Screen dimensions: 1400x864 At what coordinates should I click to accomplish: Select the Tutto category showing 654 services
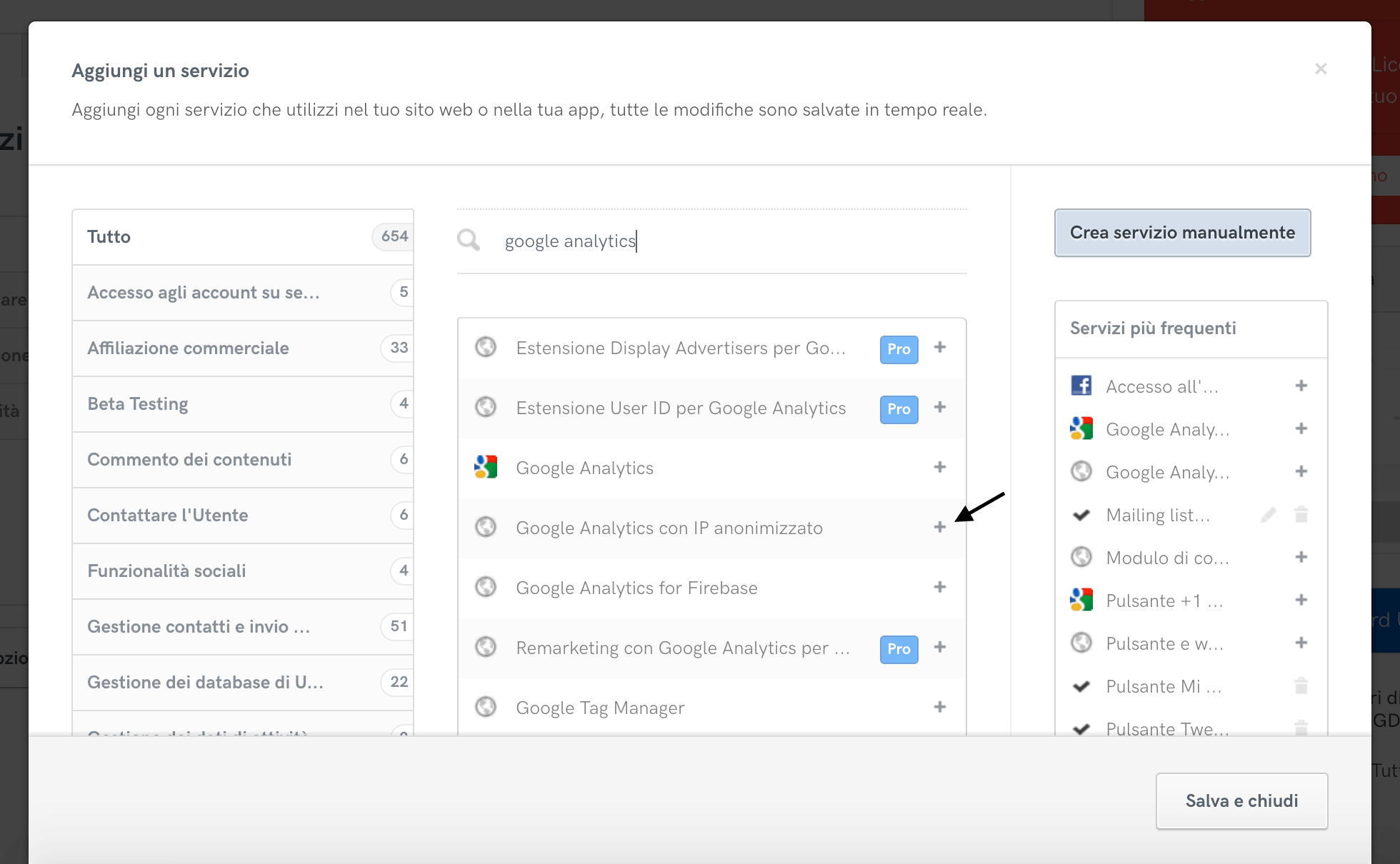(243, 236)
